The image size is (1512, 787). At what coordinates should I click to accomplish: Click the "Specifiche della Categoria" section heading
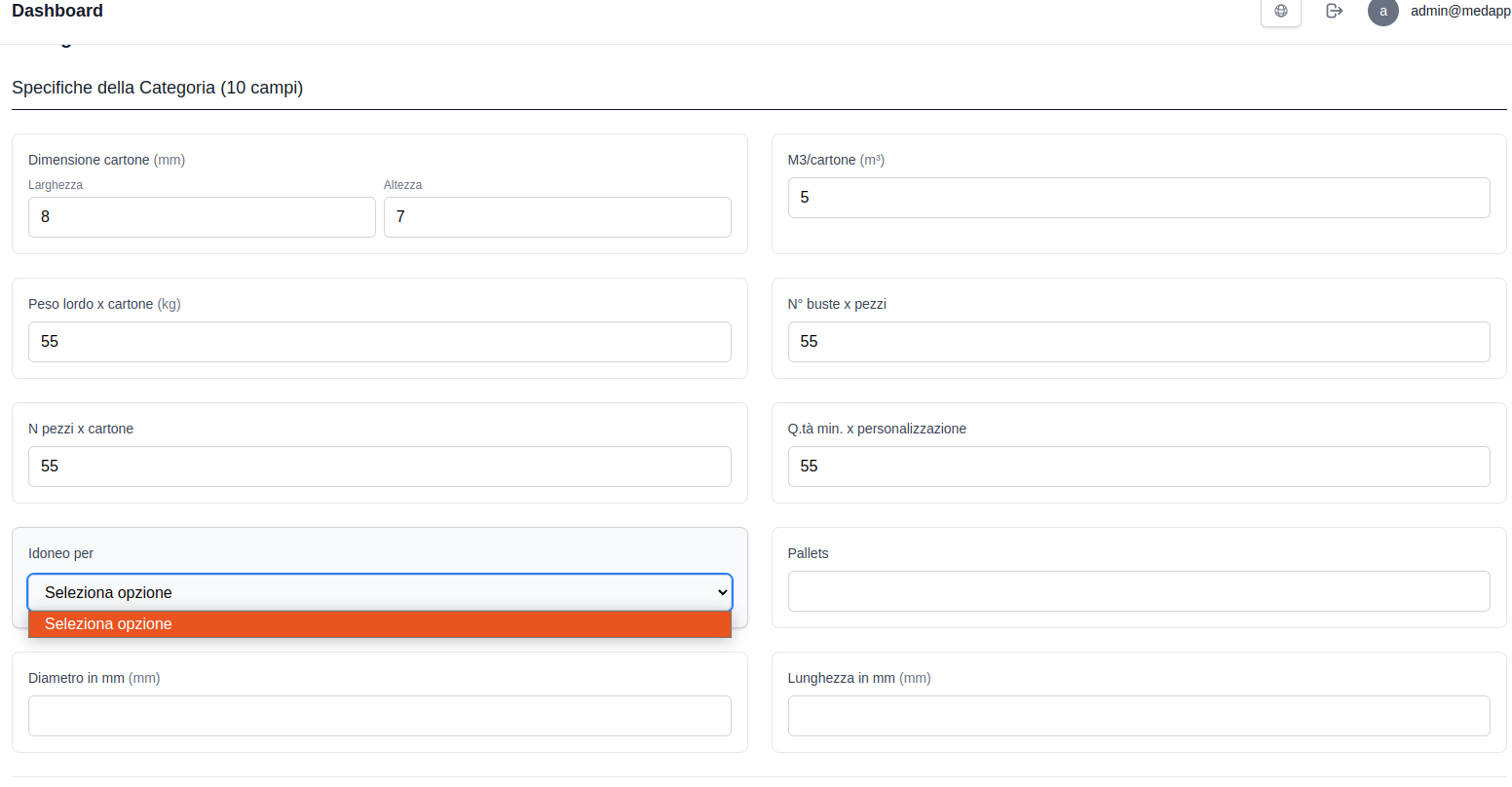coord(157,88)
